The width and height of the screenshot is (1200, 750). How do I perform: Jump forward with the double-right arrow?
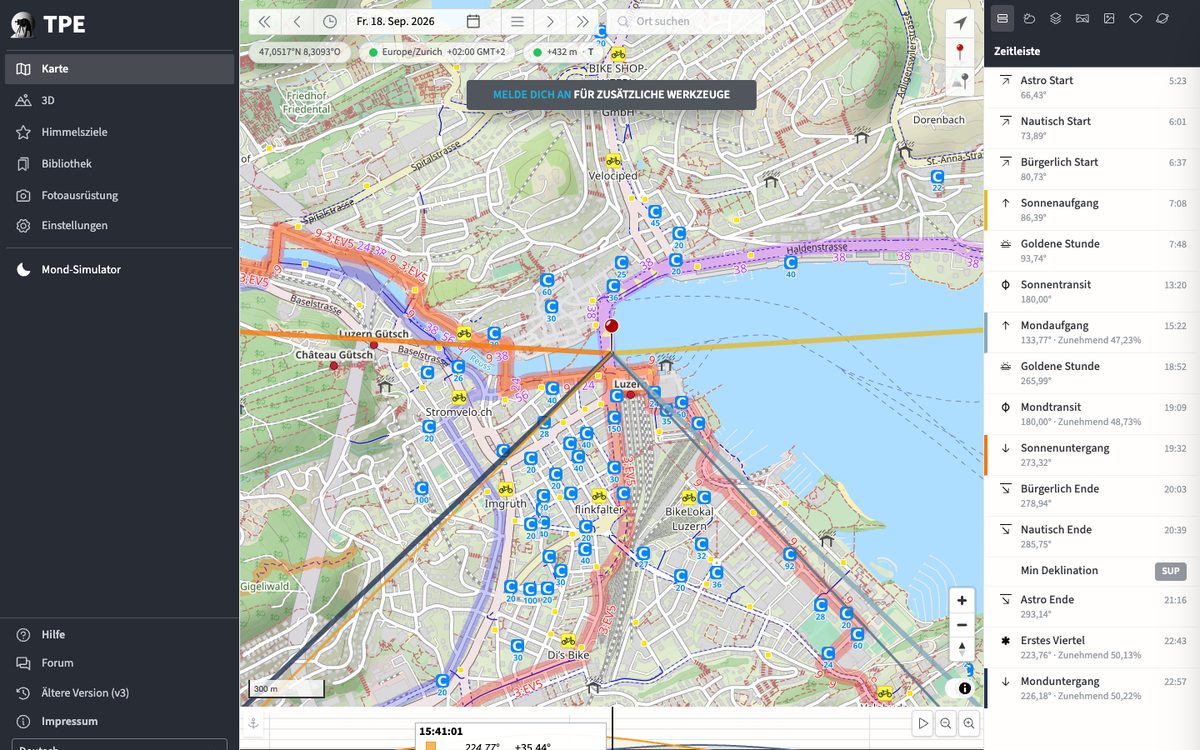coord(582,21)
